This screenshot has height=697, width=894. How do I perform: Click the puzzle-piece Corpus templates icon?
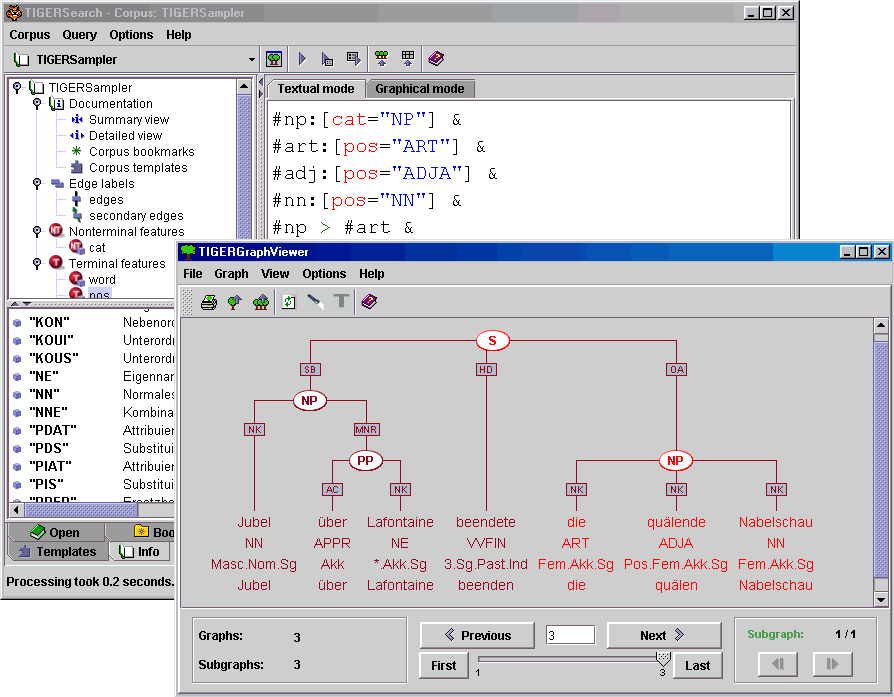76,168
